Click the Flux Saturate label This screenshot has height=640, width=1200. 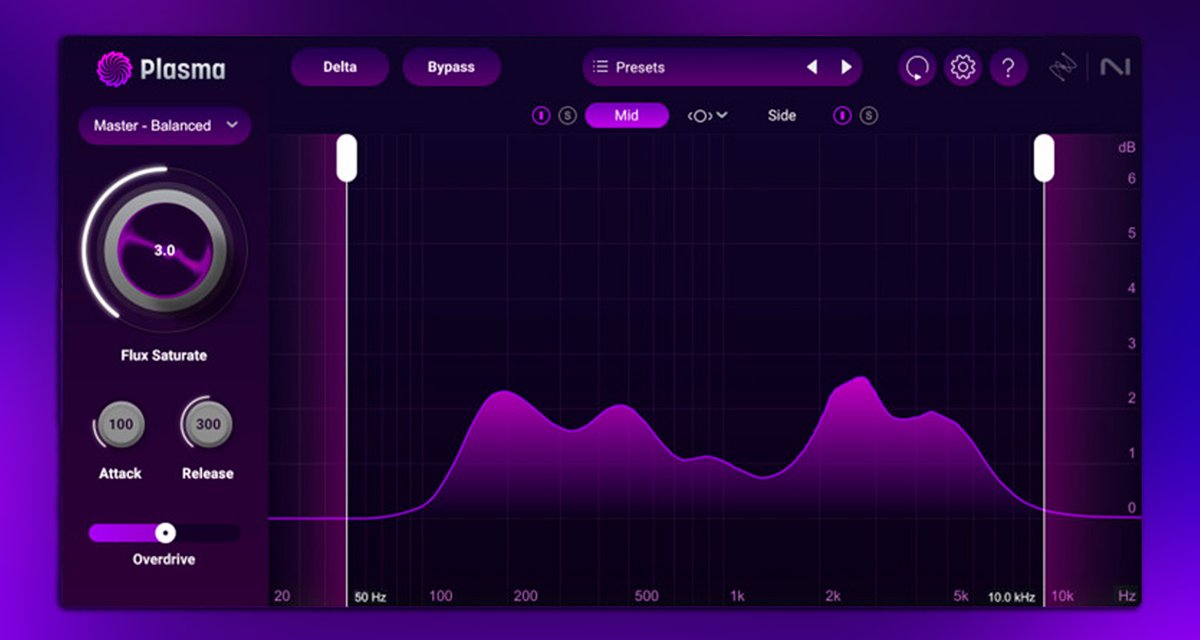[x=164, y=356]
